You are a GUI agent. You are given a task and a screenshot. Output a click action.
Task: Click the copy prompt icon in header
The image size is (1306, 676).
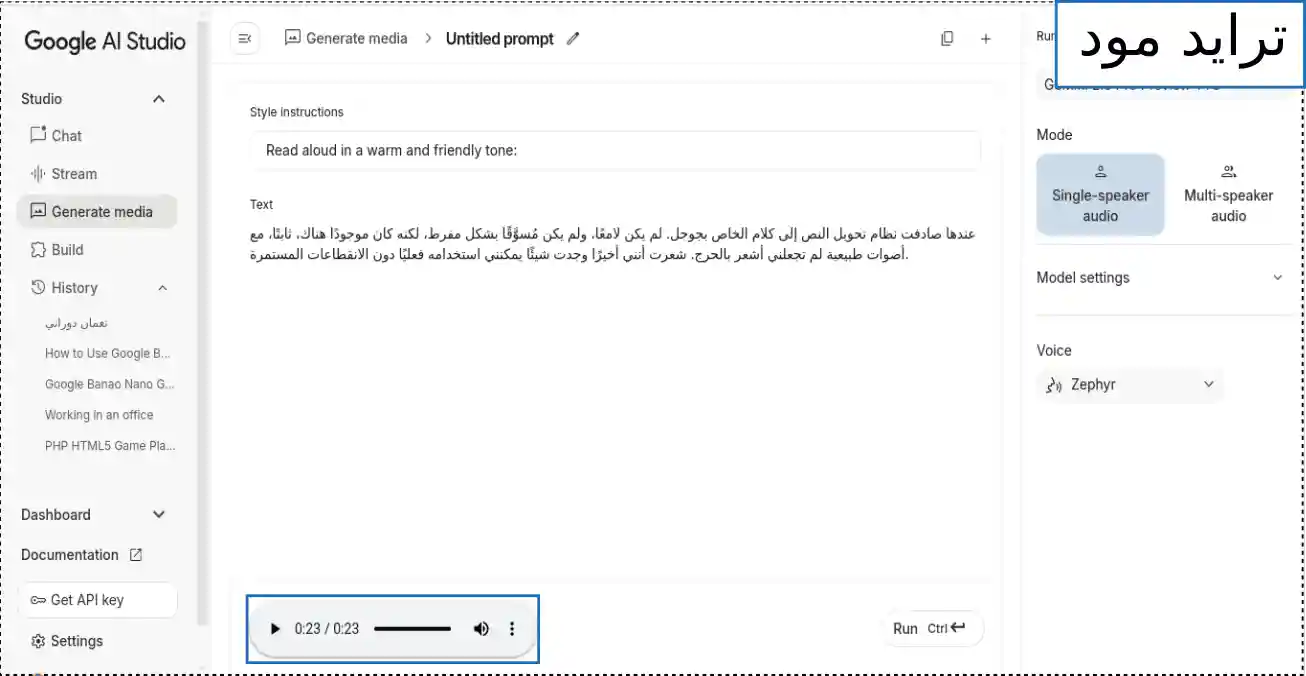(947, 39)
